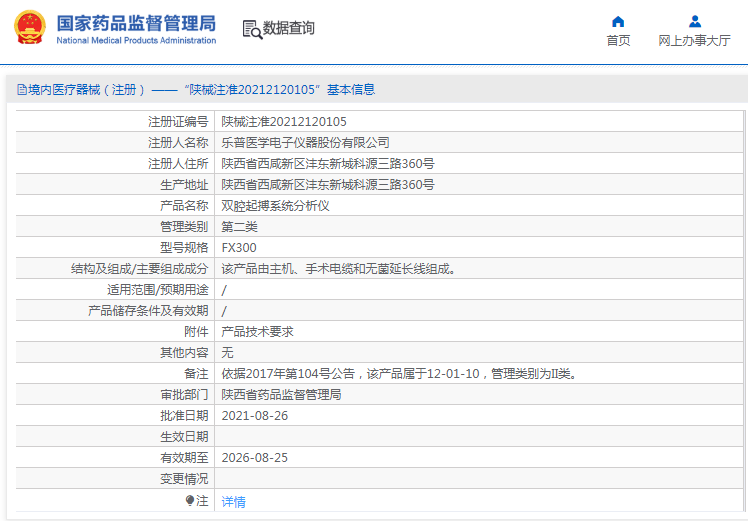Click the 生效日期 label
Image resolution: width=748 pixels, height=521 pixels.
(x=185, y=437)
